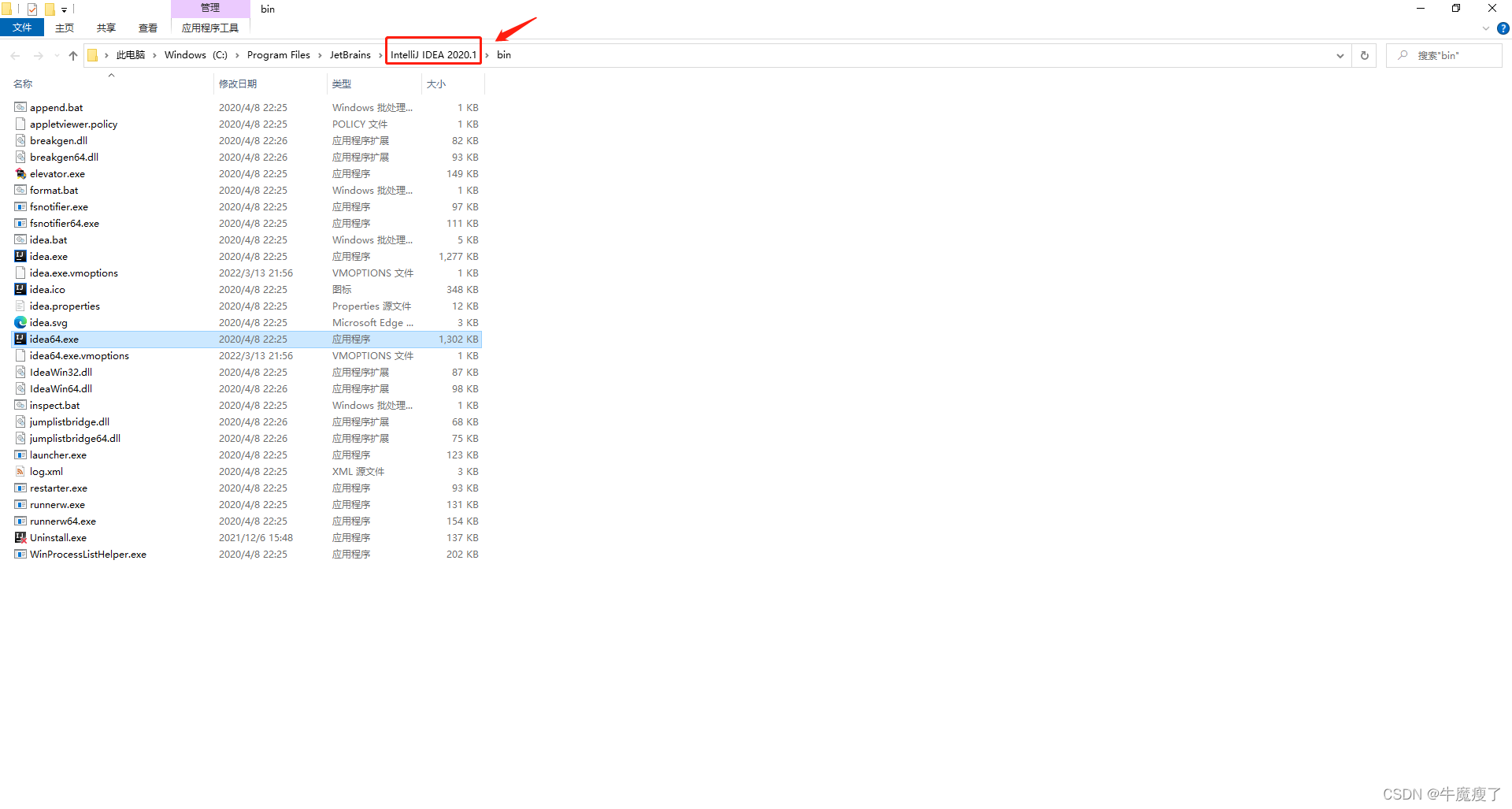This screenshot has height=809, width=1512.
Task: Refresh the bin folder view
Action: click(x=1364, y=55)
